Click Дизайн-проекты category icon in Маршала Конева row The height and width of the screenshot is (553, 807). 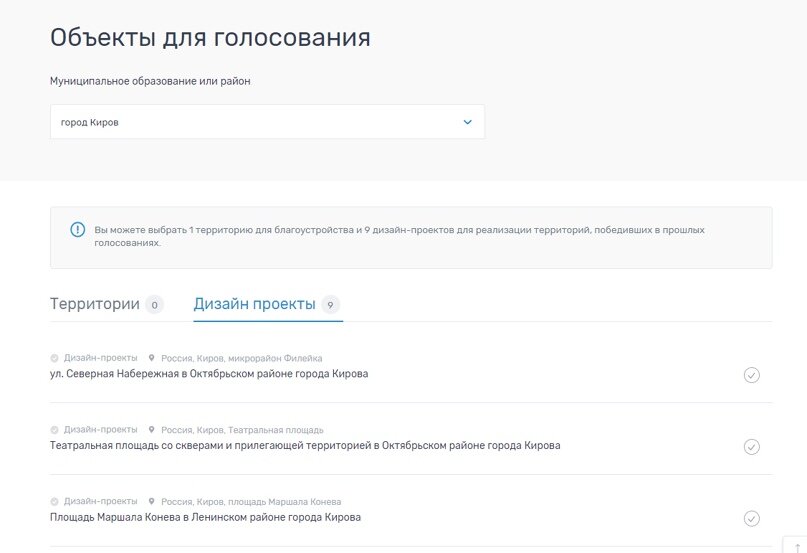[x=54, y=501]
